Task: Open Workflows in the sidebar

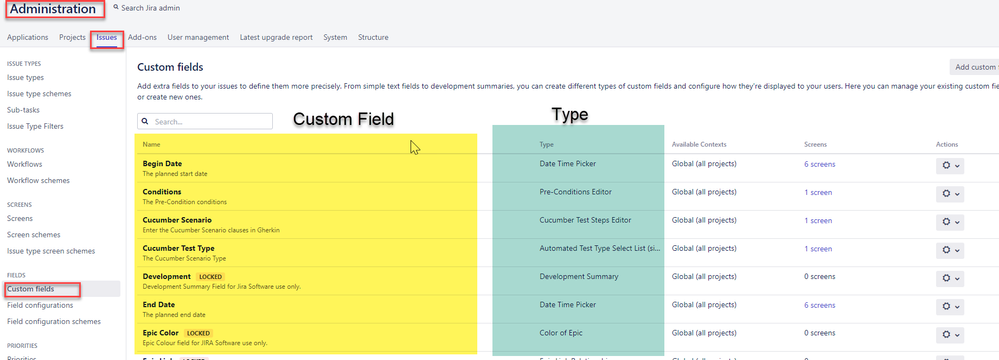Action: click(24, 164)
